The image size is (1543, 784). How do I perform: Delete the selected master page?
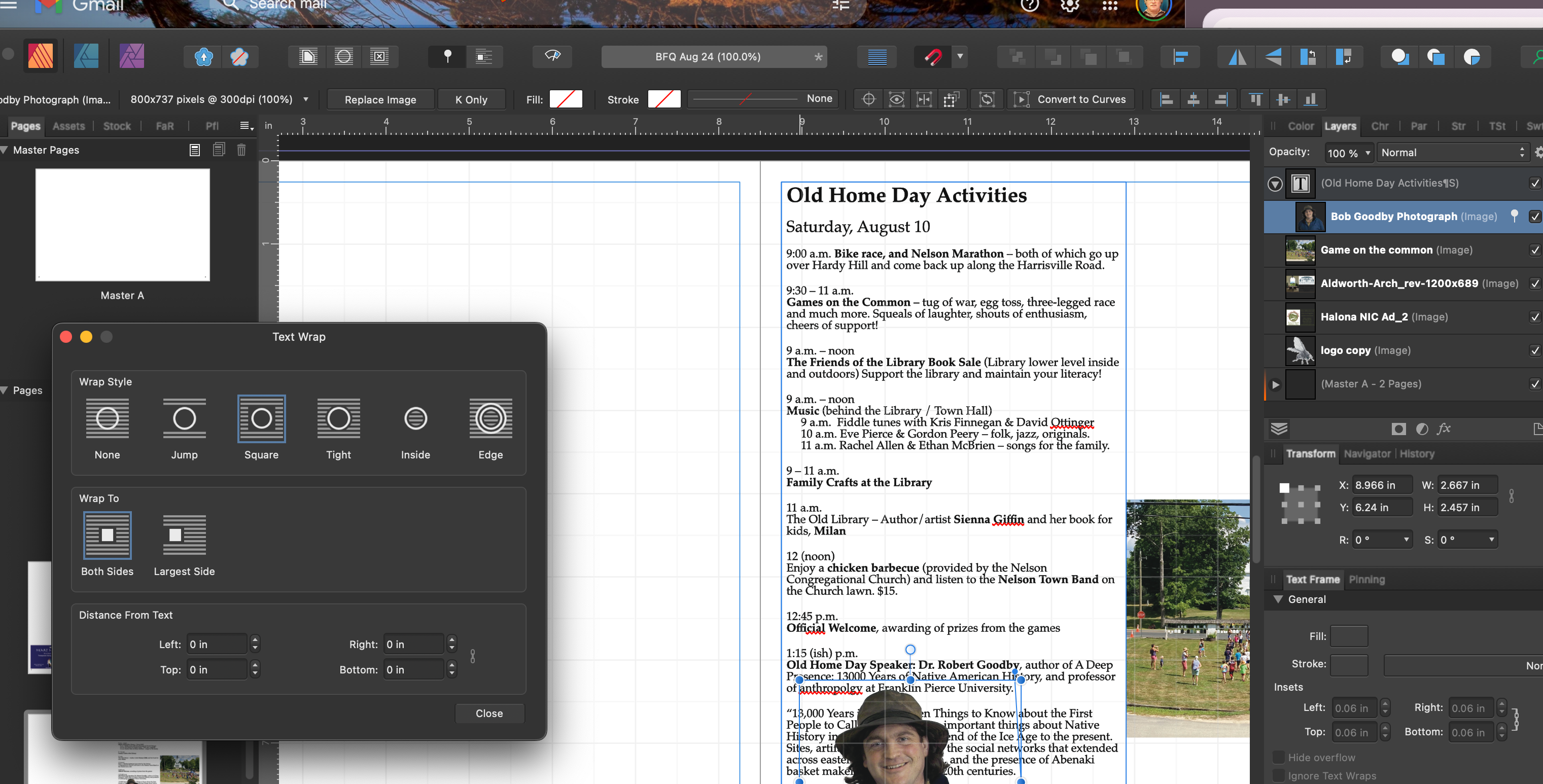pos(241,150)
